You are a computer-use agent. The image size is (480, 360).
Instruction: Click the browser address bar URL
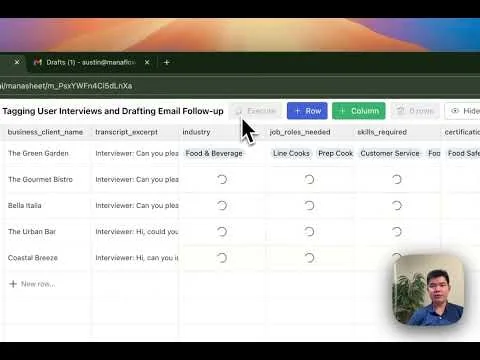(x=66, y=86)
